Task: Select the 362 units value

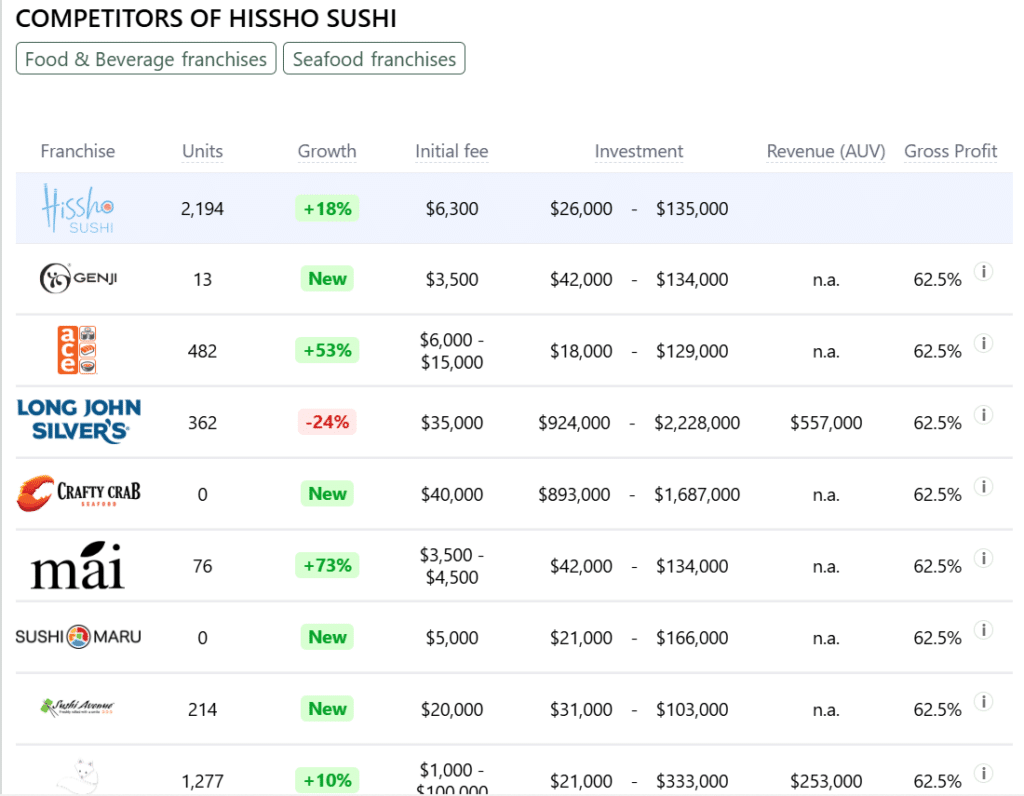Action: [x=202, y=423]
